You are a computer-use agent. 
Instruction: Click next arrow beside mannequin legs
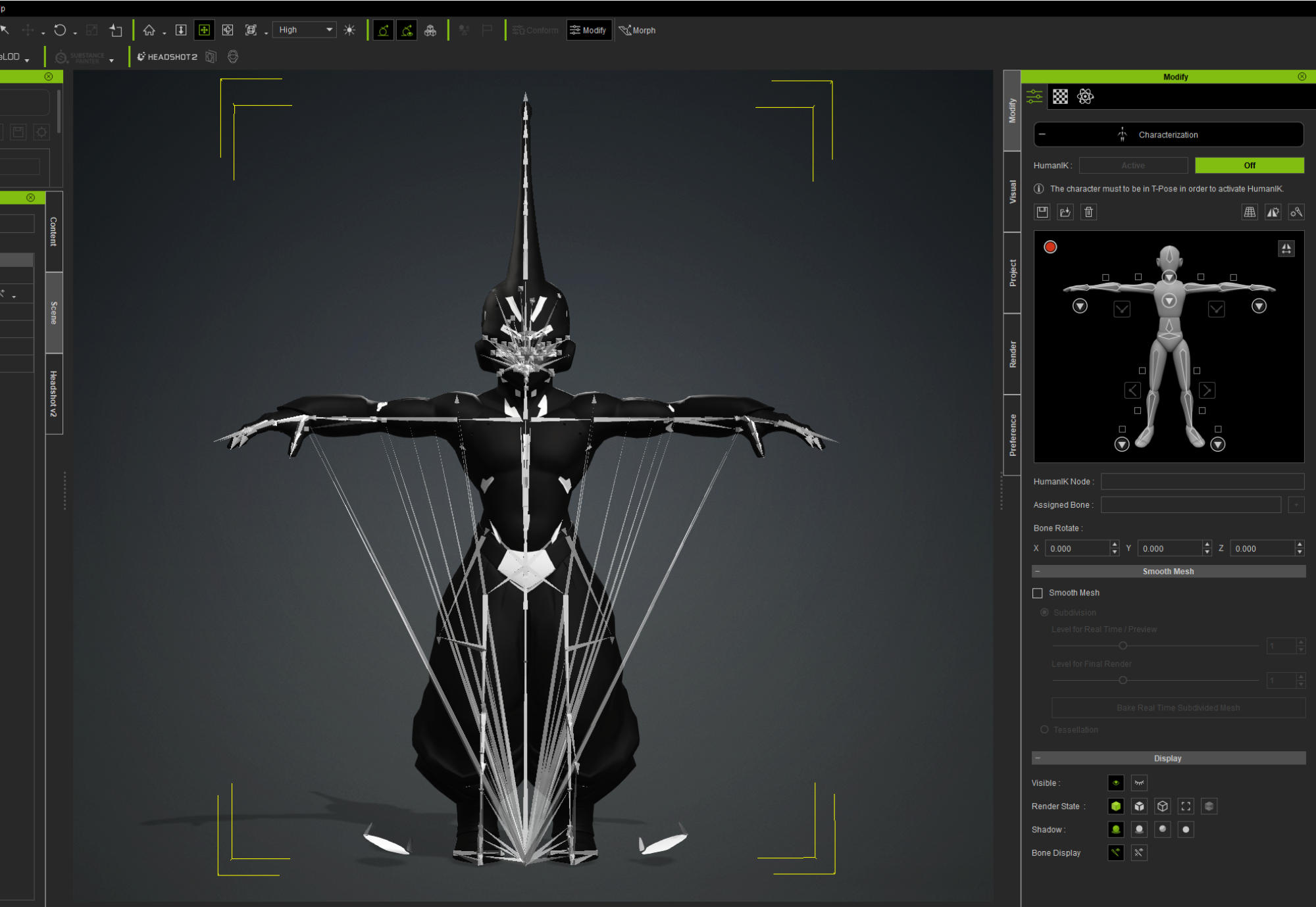tap(1207, 390)
